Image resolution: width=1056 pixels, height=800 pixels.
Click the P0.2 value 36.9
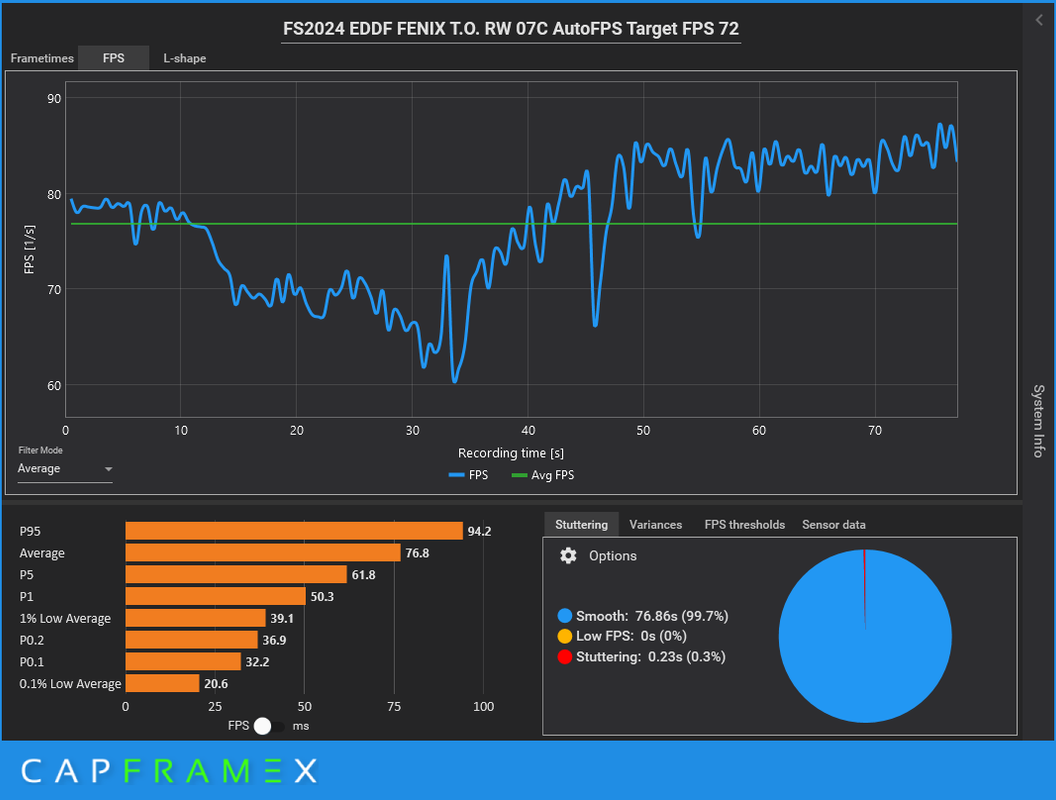(x=274, y=640)
